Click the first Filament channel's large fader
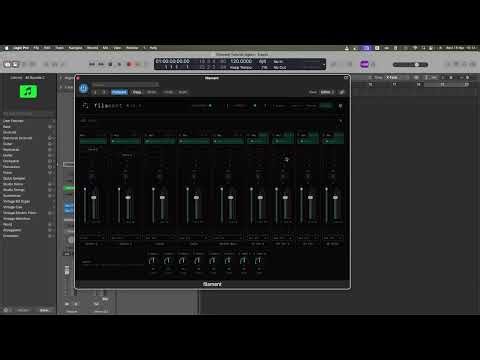The width and height of the screenshot is (480, 360). [x=94, y=198]
